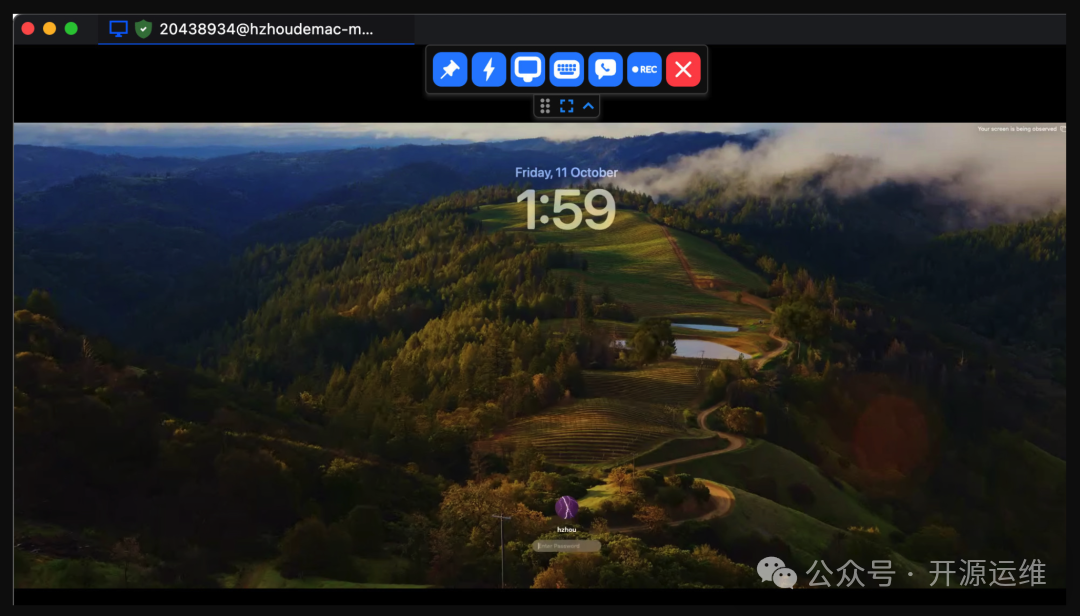
Task: Start session recording with REC button
Action: [645, 69]
